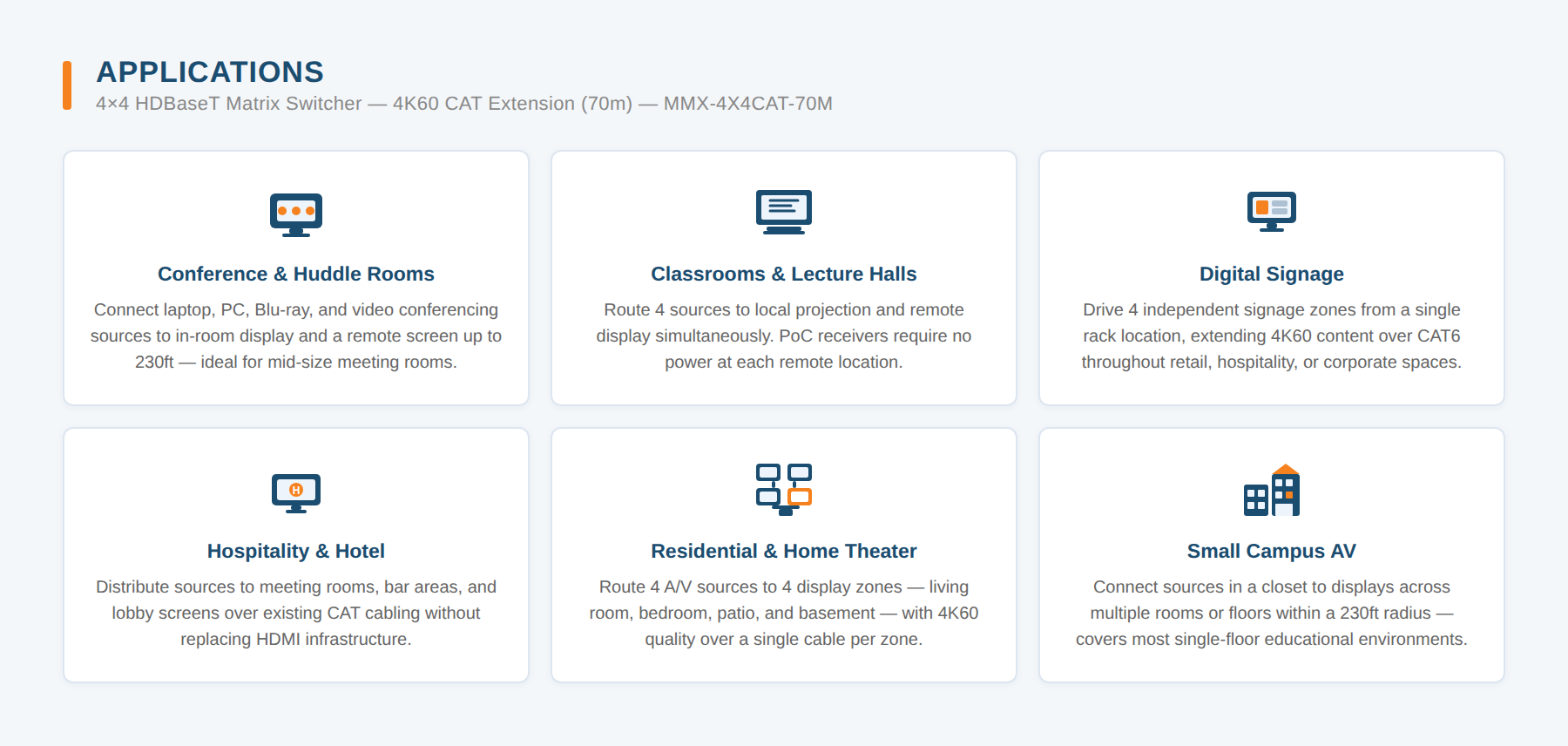The image size is (1568, 746).
Task: Click the 230ft radius campus description text
Action: pos(1272,613)
